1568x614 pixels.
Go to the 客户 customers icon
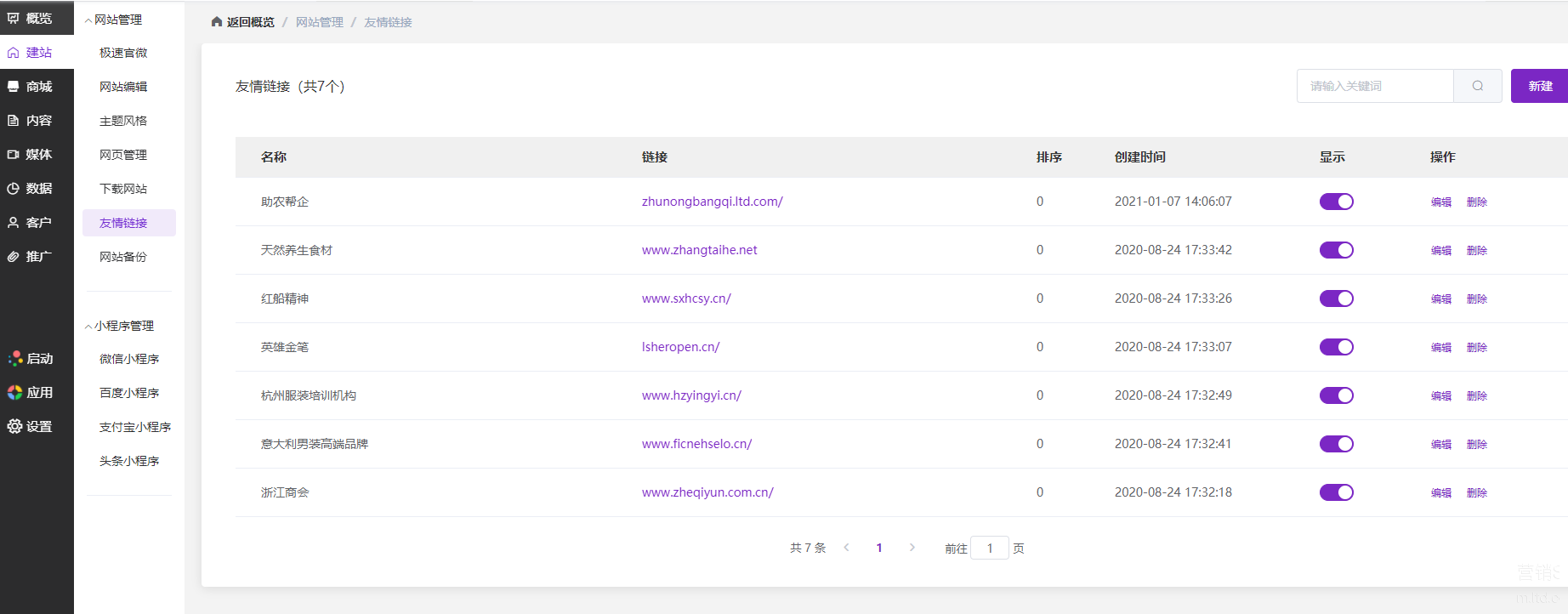[x=14, y=223]
